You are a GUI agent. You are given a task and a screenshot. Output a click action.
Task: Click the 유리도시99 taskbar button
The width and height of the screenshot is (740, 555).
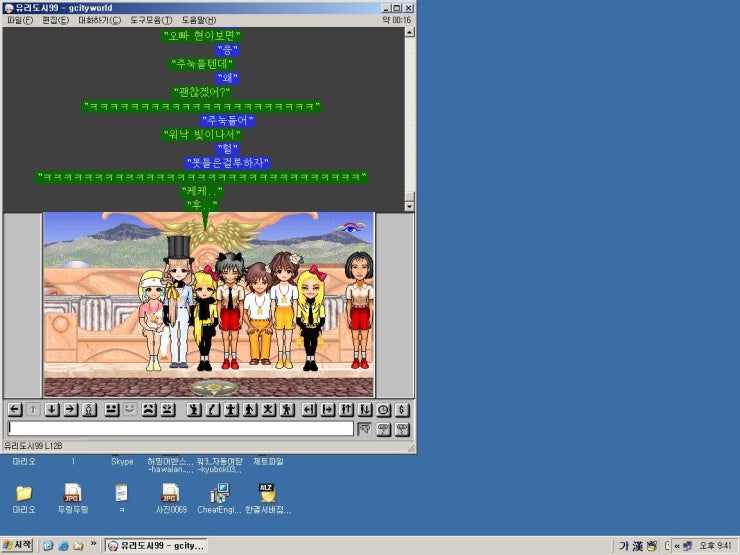[156, 545]
